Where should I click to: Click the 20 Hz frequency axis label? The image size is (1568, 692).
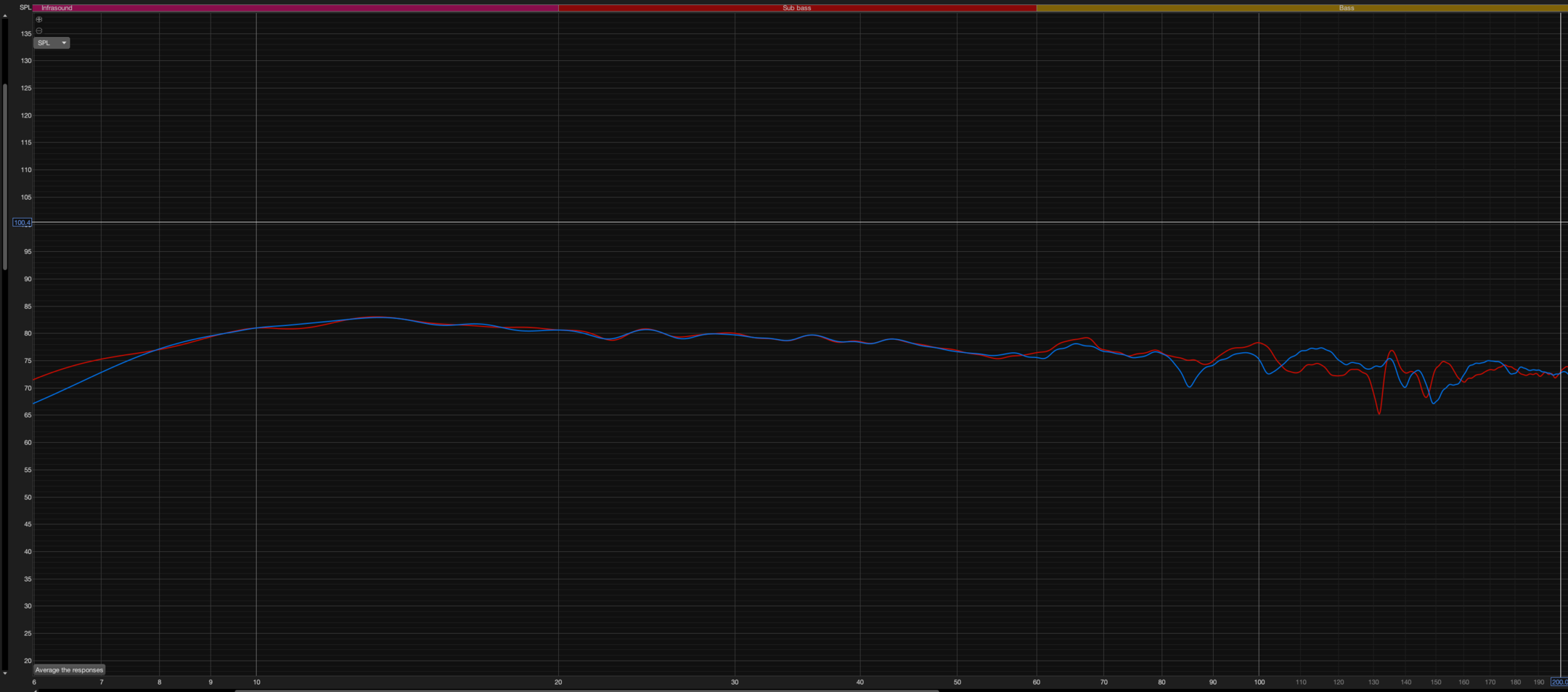tap(558, 682)
